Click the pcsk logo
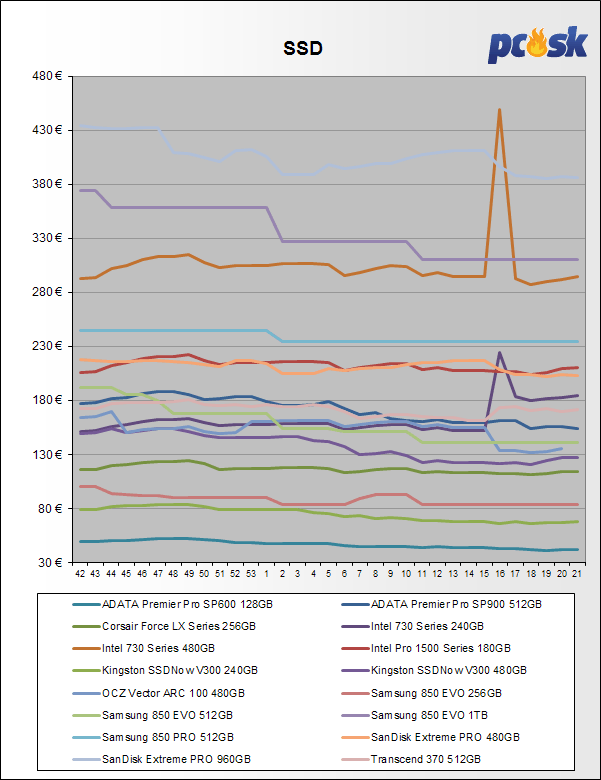This screenshot has height=780, width=601. pyautogui.click(x=538, y=45)
